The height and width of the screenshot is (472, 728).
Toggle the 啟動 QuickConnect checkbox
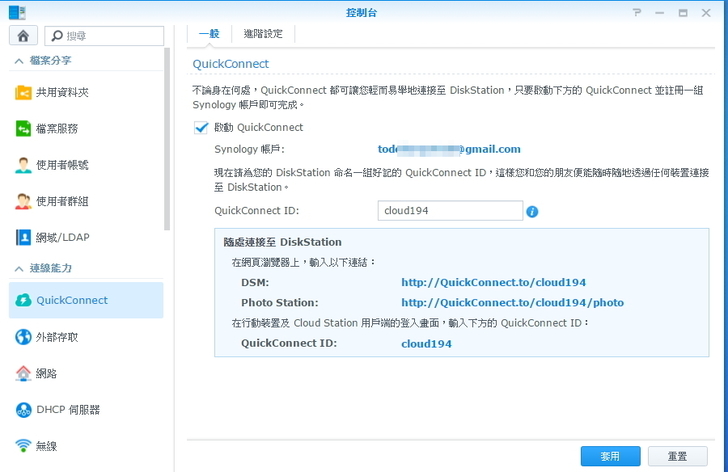[201, 128]
